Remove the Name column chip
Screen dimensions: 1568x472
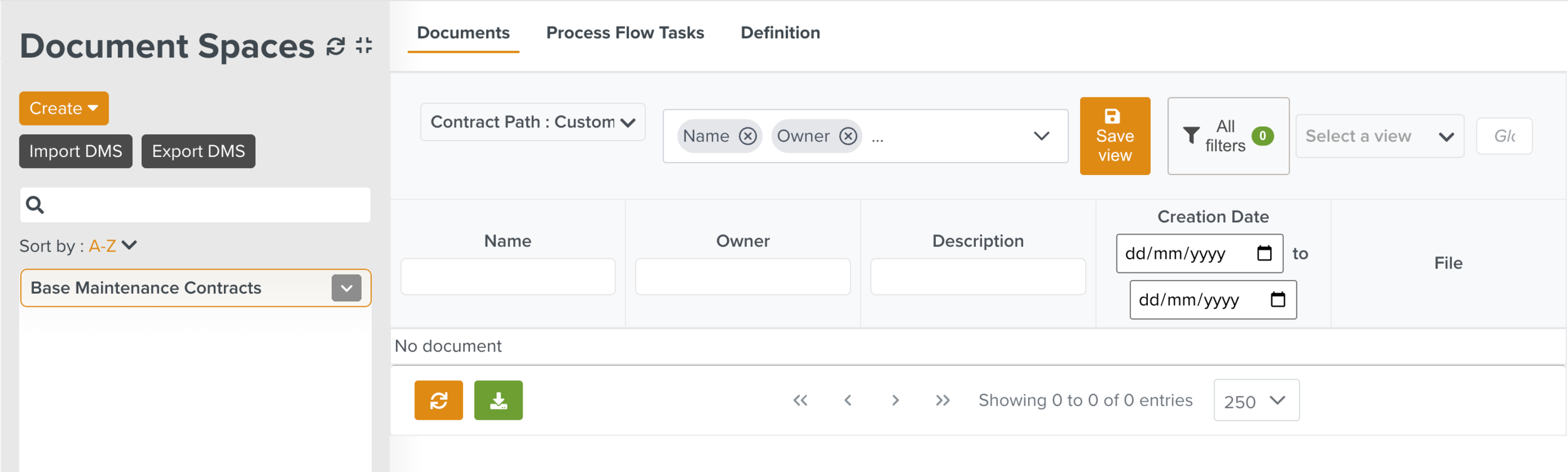pyautogui.click(x=747, y=136)
